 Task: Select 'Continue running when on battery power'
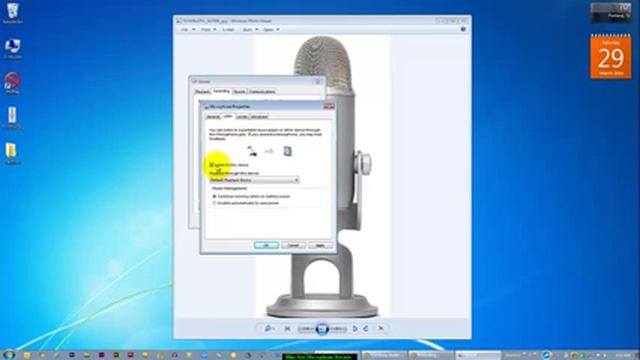click(214, 196)
